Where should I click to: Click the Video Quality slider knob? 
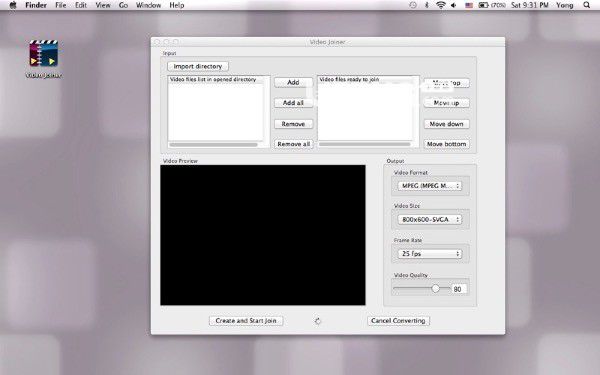[x=435, y=289]
